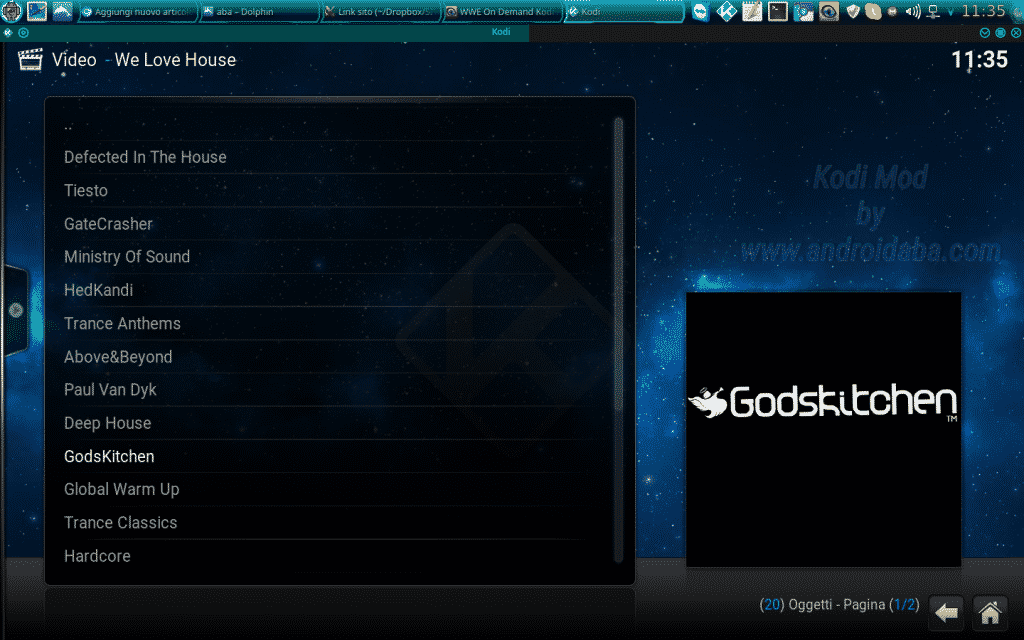
Task: Open the network connection tray icon
Action: [933, 12]
